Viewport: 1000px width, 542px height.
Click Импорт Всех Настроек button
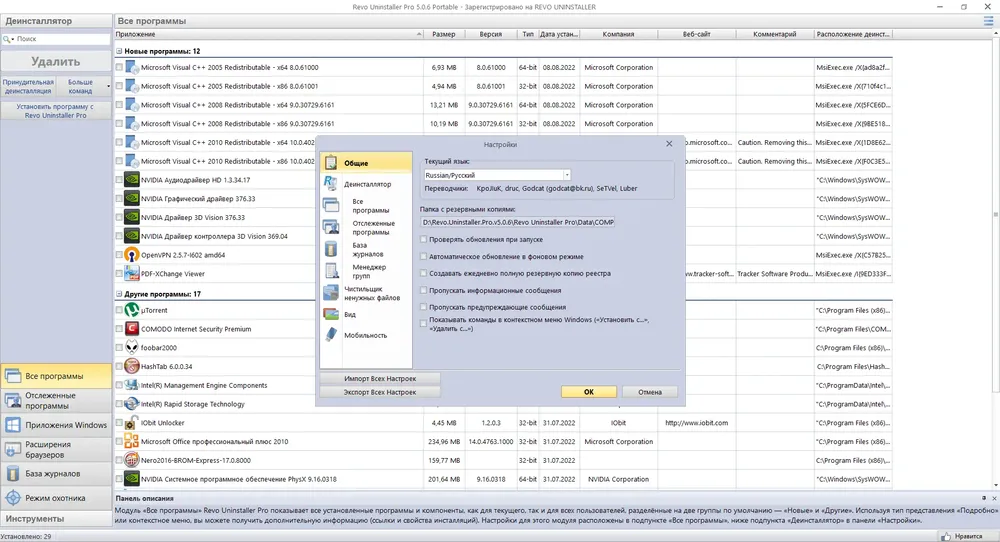(380, 378)
